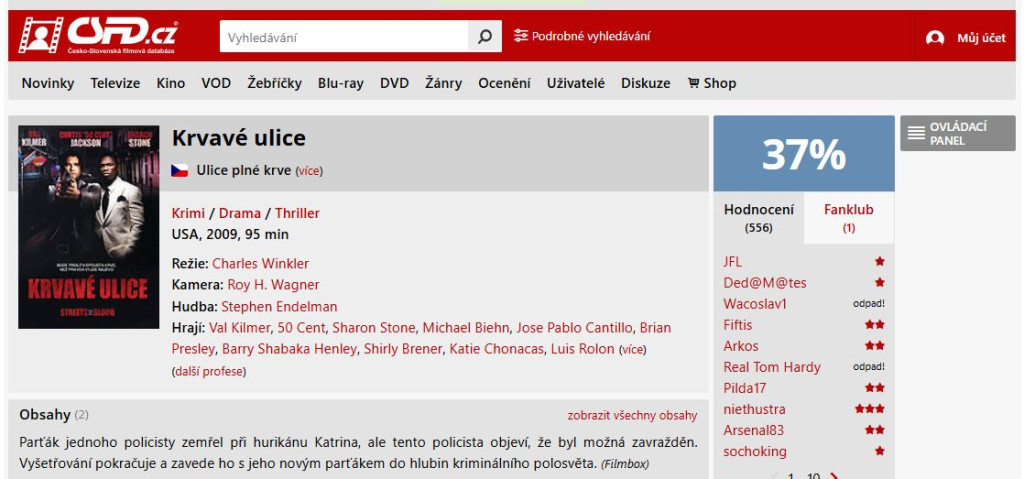Click the shopping cart icon beside Shop

[x=694, y=83]
